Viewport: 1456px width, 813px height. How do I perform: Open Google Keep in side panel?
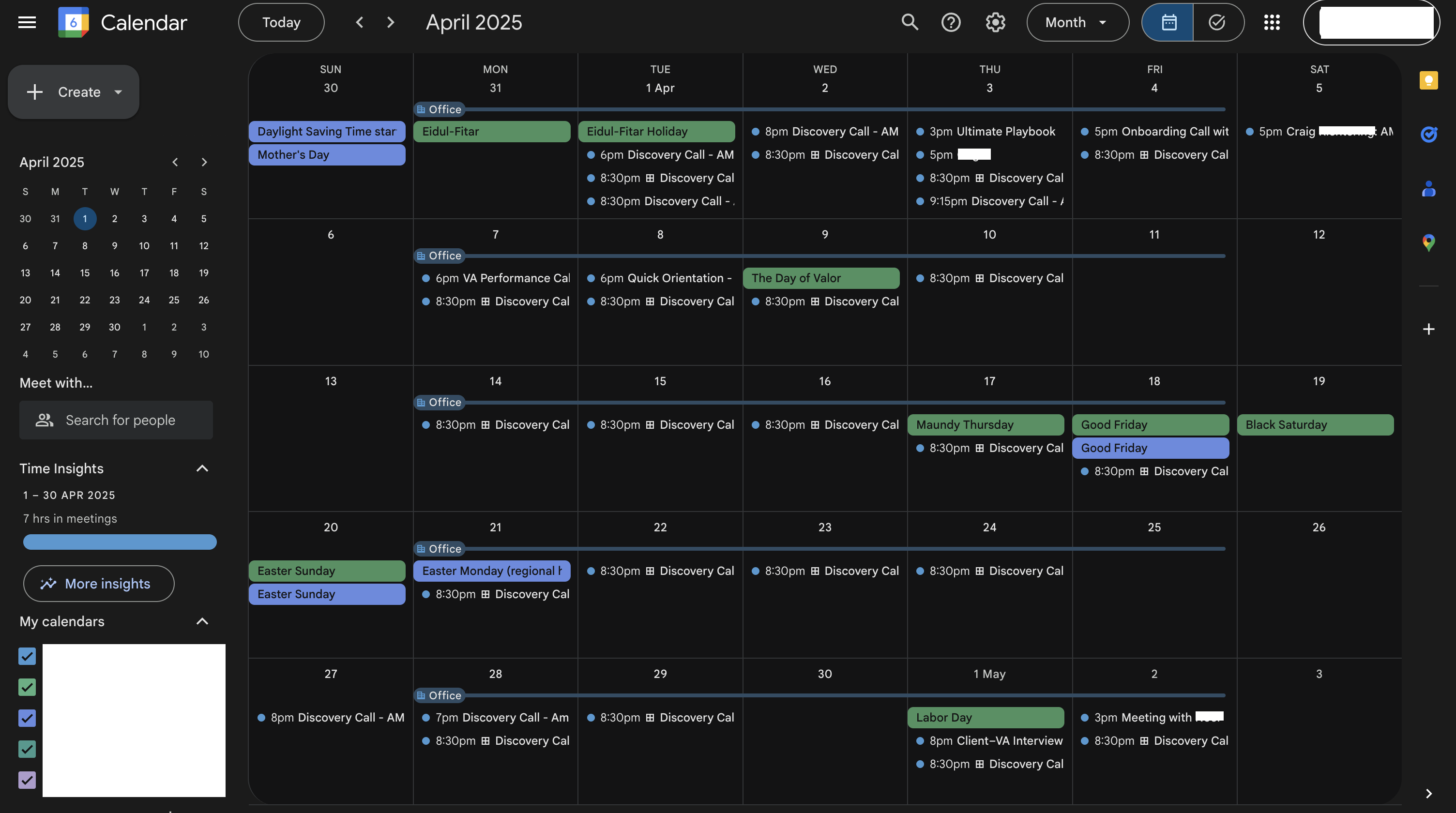(x=1428, y=81)
